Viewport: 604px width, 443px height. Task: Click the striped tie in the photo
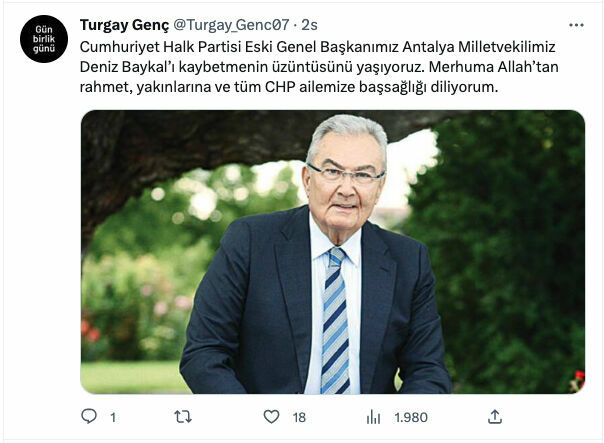(x=336, y=320)
